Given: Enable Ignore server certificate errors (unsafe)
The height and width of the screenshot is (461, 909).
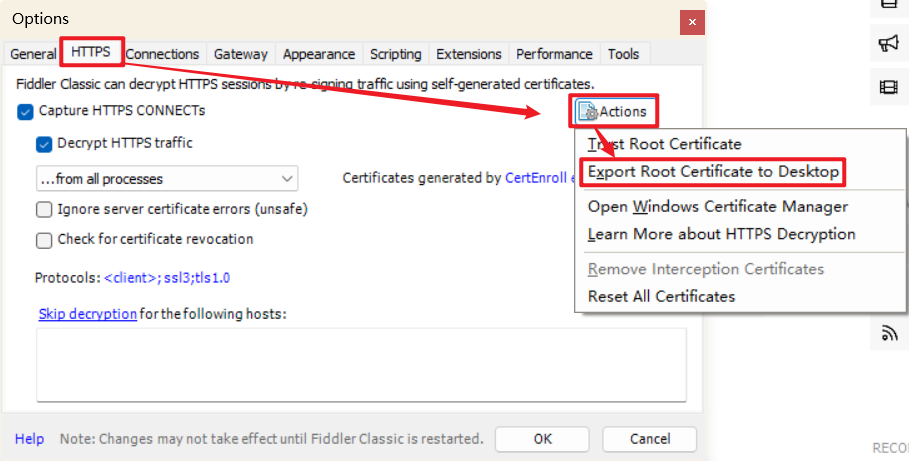Looking at the screenshot, I should [44, 209].
